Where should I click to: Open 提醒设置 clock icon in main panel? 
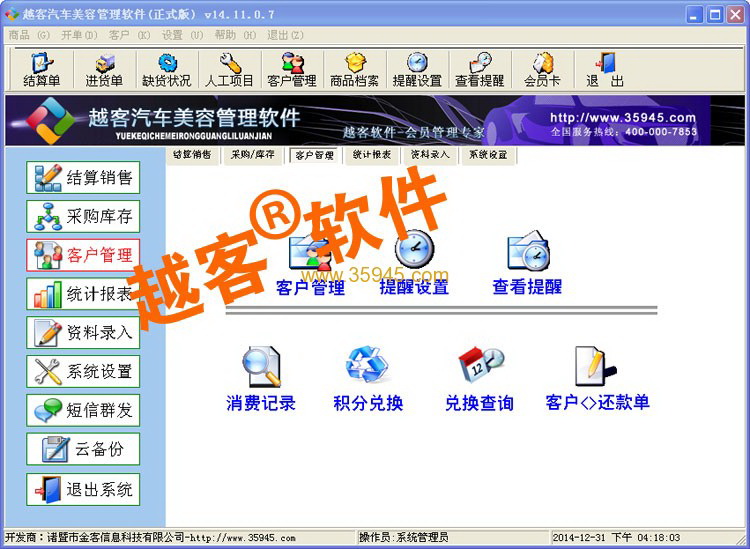point(414,263)
